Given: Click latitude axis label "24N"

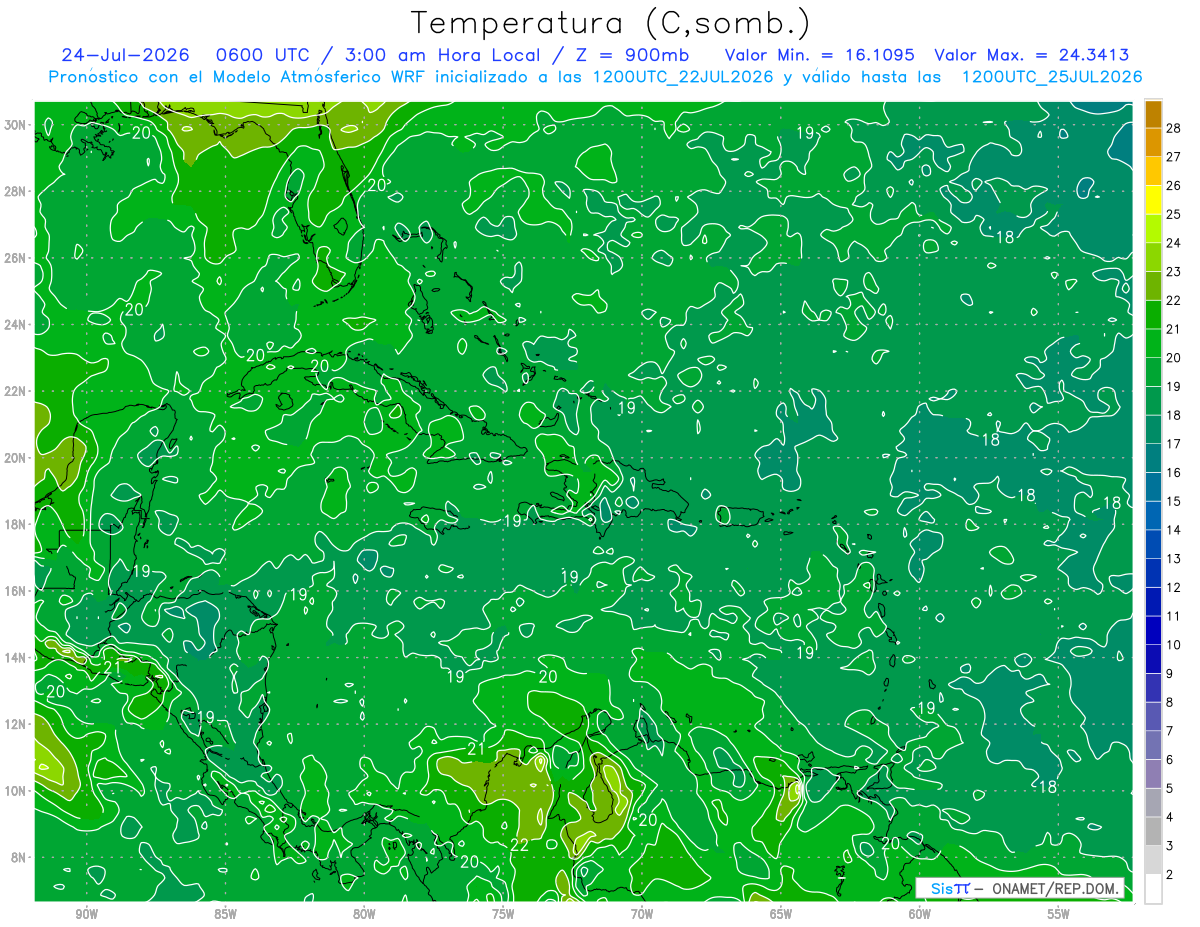Looking at the screenshot, I should (x=15, y=325).
